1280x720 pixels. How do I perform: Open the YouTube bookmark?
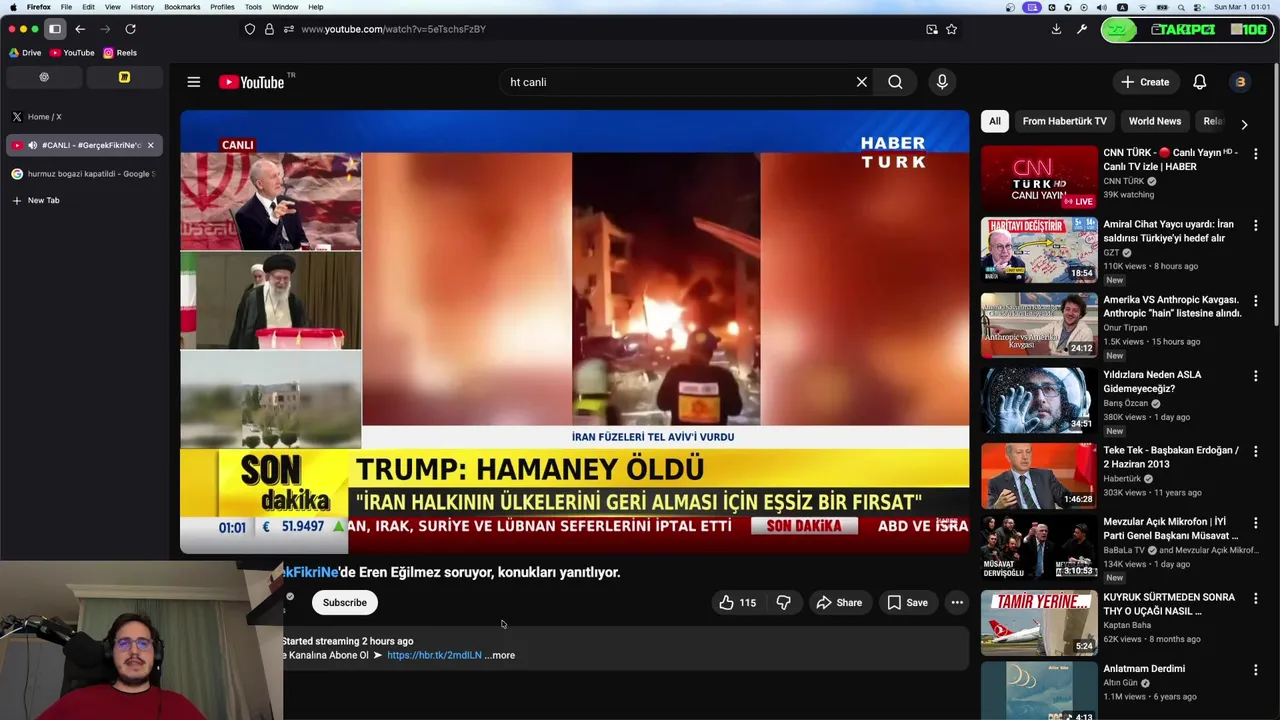click(x=72, y=53)
